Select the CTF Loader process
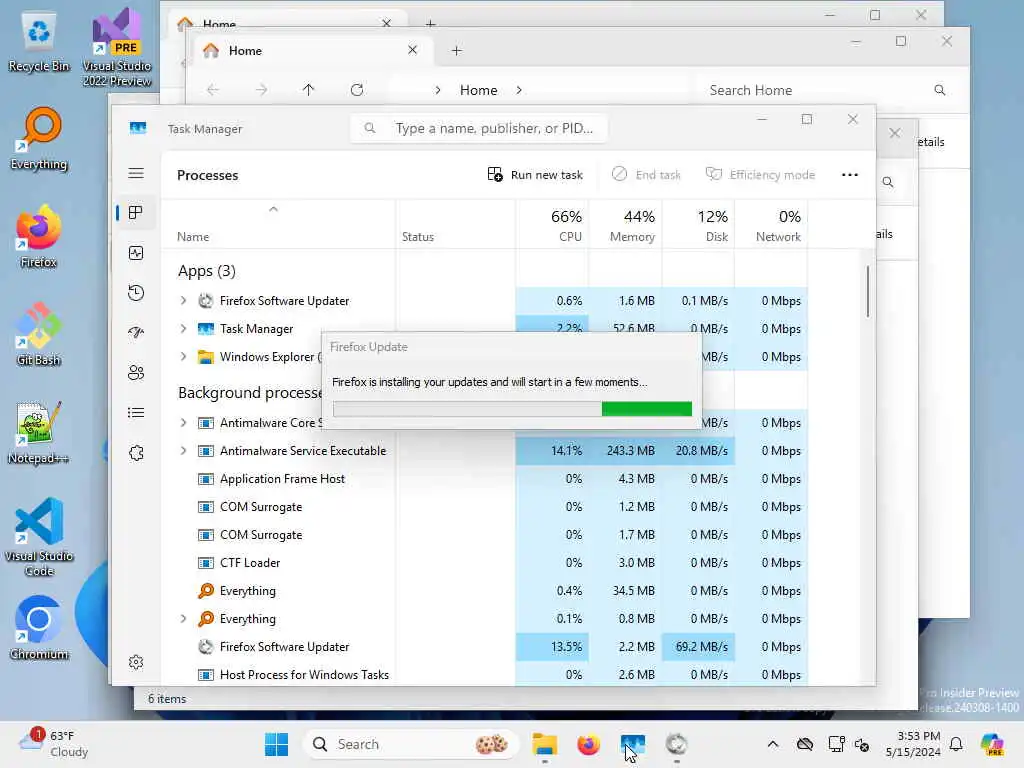This screenshot has width=1024, height=768. tap(485, 562)
